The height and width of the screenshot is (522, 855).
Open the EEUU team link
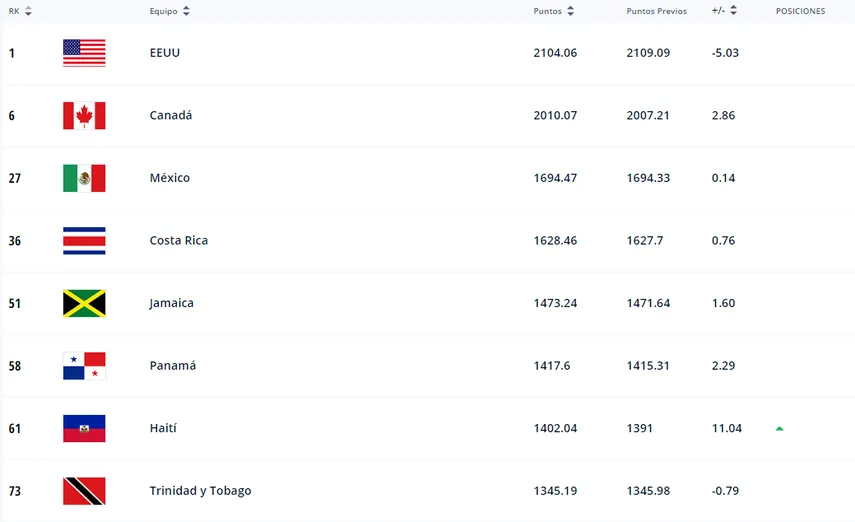point(164,53)
